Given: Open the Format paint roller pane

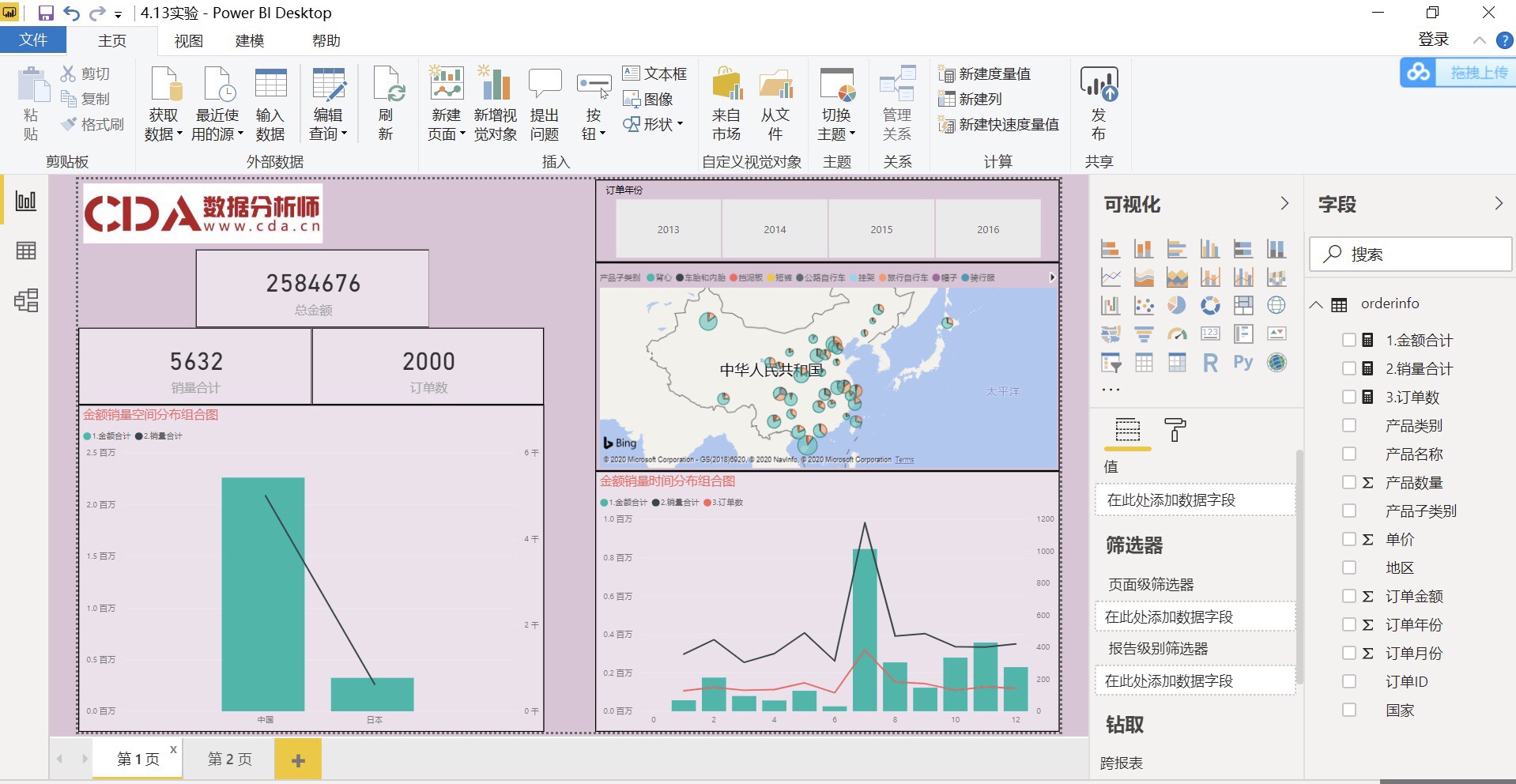Looking at the screenshot, I should [1175, 431].
